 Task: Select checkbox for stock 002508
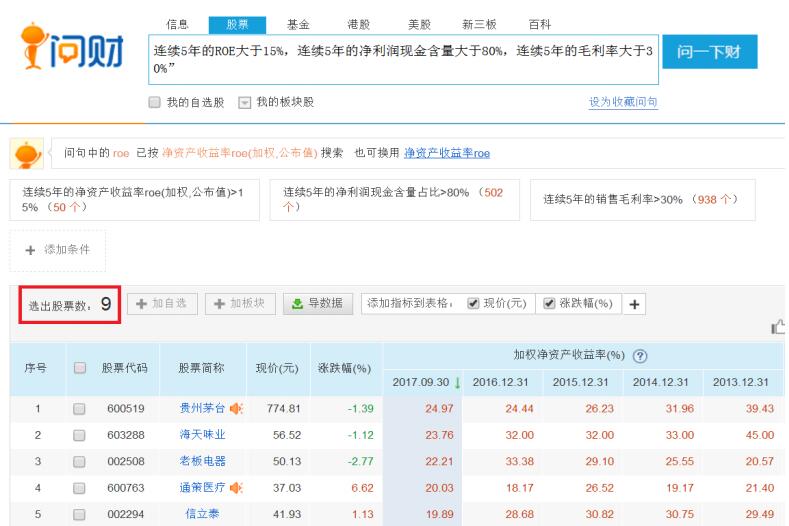point(79,462)
